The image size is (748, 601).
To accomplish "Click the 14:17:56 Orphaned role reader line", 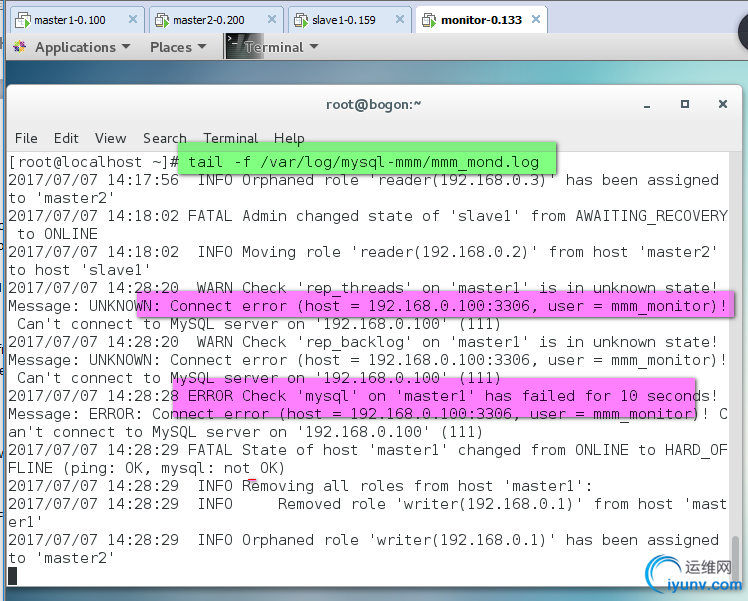I will click(364, 180).
